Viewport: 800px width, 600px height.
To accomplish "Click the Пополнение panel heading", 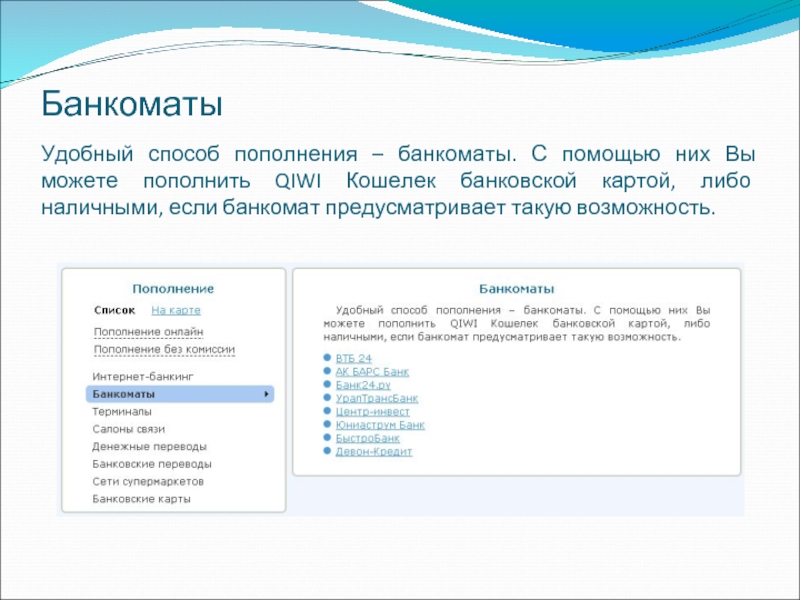I will pos(173,289).
